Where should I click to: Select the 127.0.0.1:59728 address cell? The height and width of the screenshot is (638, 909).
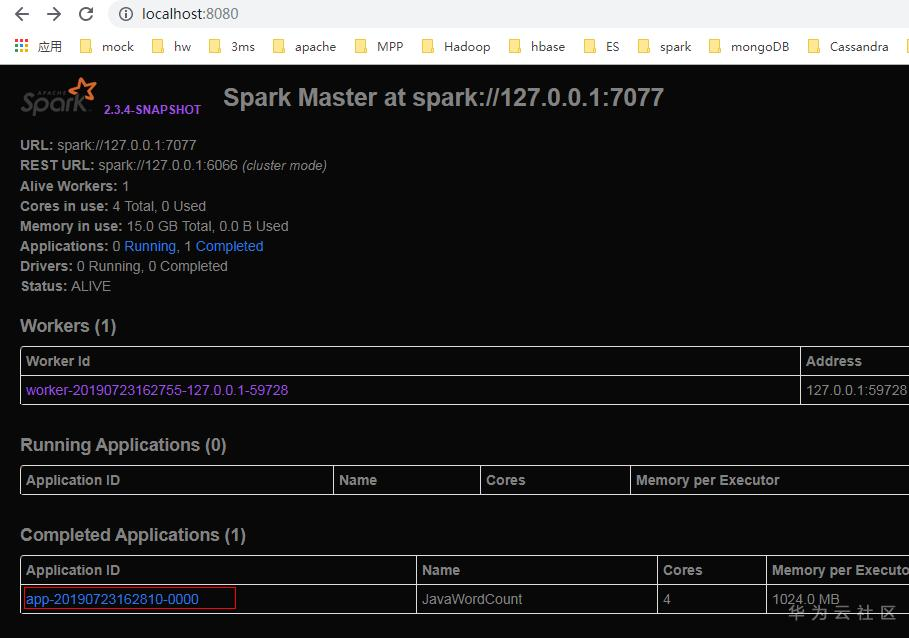tap(856, 390)
